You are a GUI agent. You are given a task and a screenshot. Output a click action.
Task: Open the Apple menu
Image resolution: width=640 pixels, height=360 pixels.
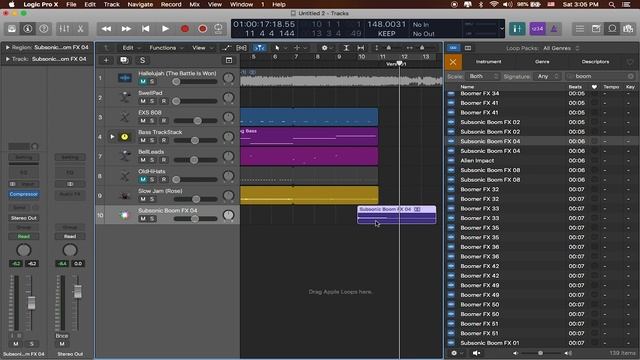tap(11, 4)
